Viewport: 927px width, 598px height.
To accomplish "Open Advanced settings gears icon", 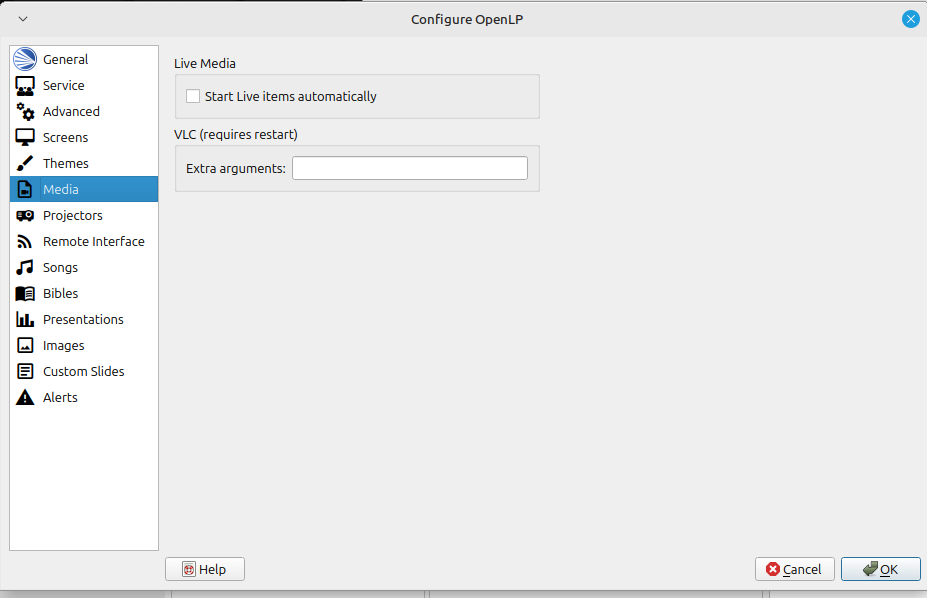I will 25,111.
